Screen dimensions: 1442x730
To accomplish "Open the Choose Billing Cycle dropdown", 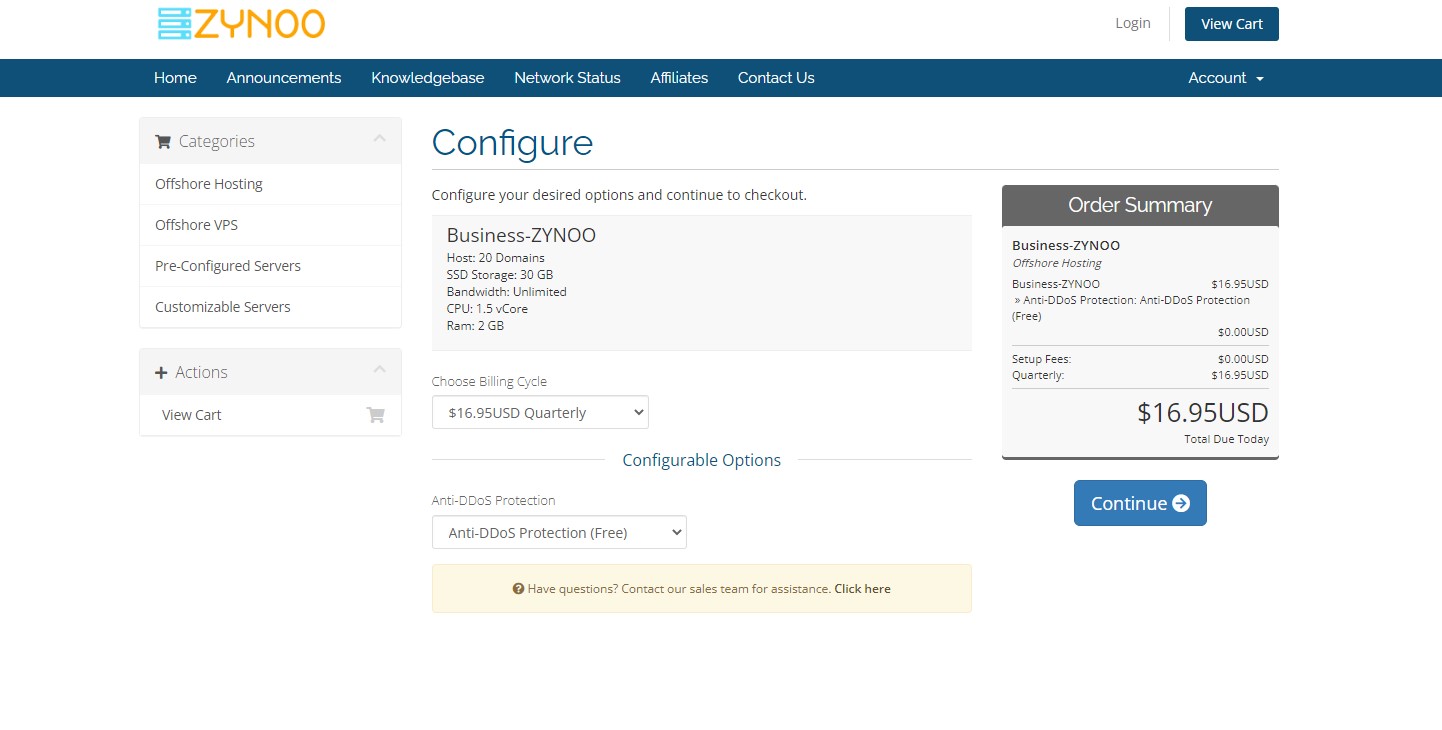I will (540, 412).
